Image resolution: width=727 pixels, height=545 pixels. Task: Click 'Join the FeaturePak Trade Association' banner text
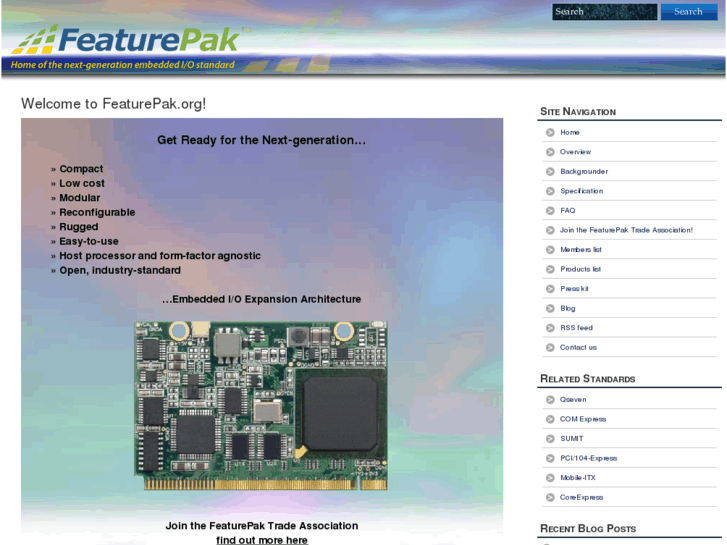pos(262,526)
